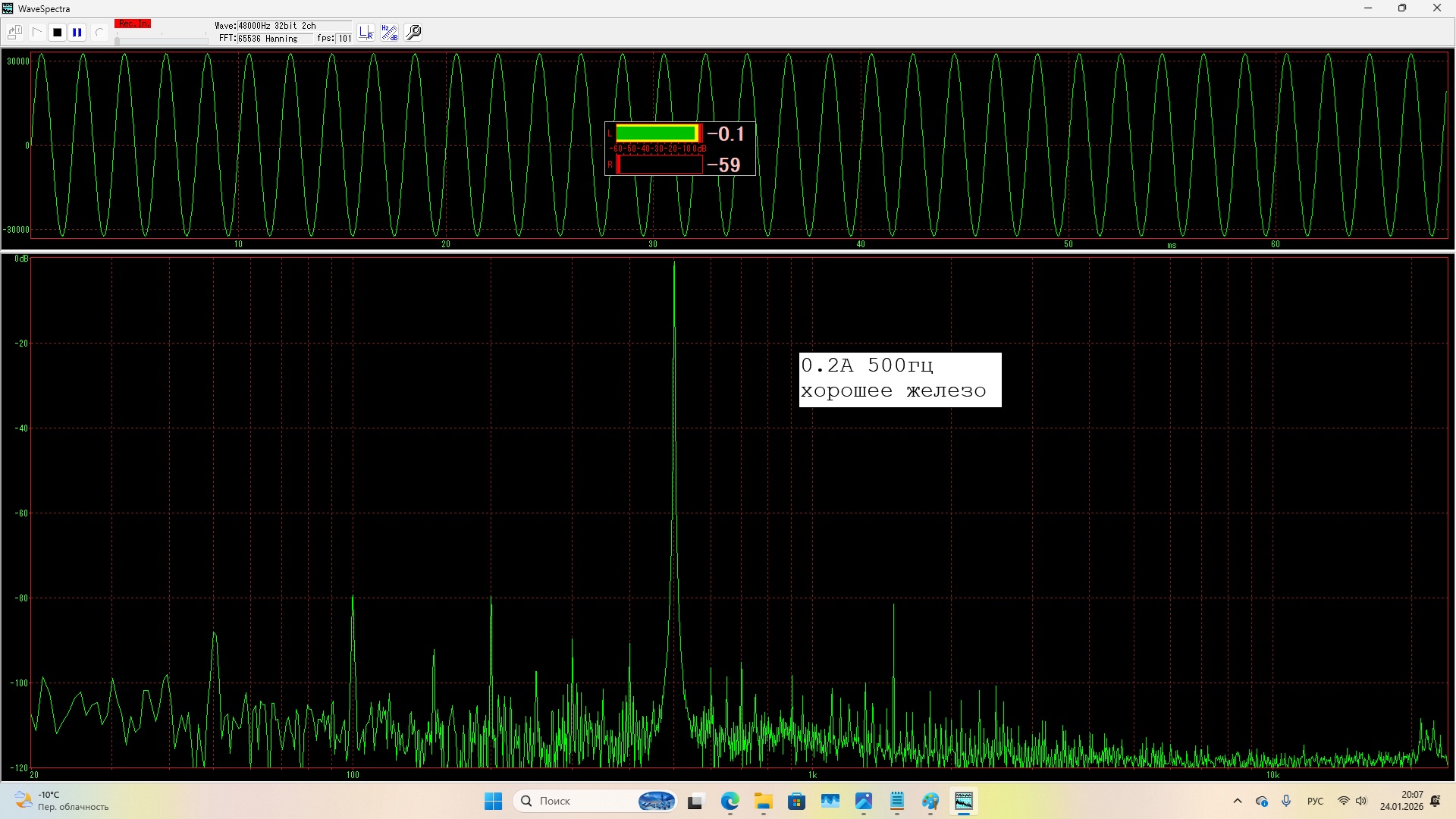Click the playback position slider
Viewport: 1456px width, 819px height.
[x=161, y=40]
